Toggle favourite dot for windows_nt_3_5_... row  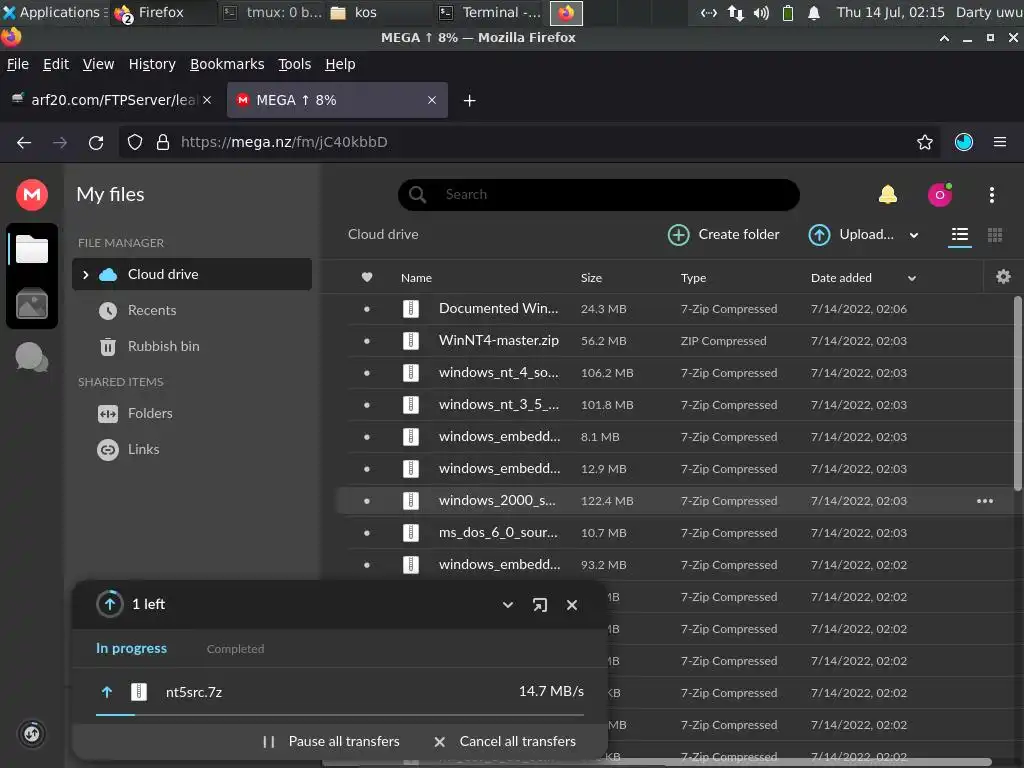(367, 405)
